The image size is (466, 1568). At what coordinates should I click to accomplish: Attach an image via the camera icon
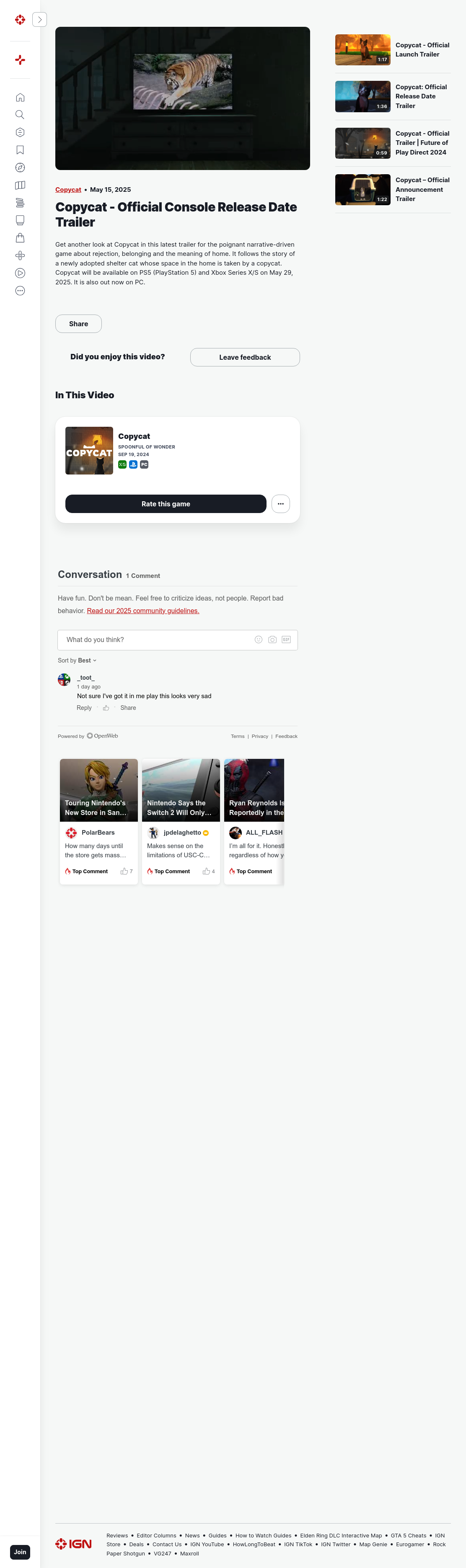[x=272, y=640]
